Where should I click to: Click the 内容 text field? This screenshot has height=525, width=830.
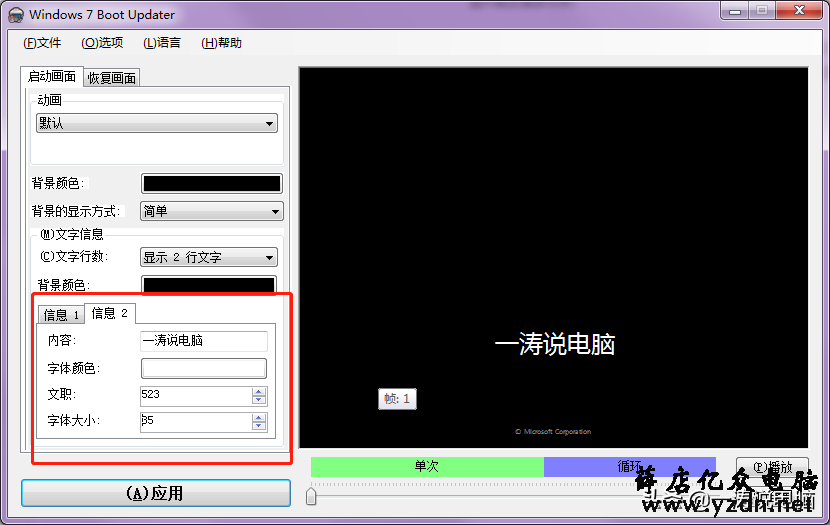tap(204, 341)
